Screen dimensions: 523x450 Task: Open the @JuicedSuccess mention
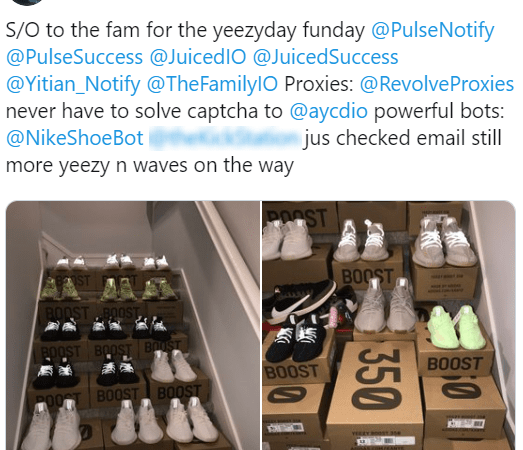click(x=326, y=57)
